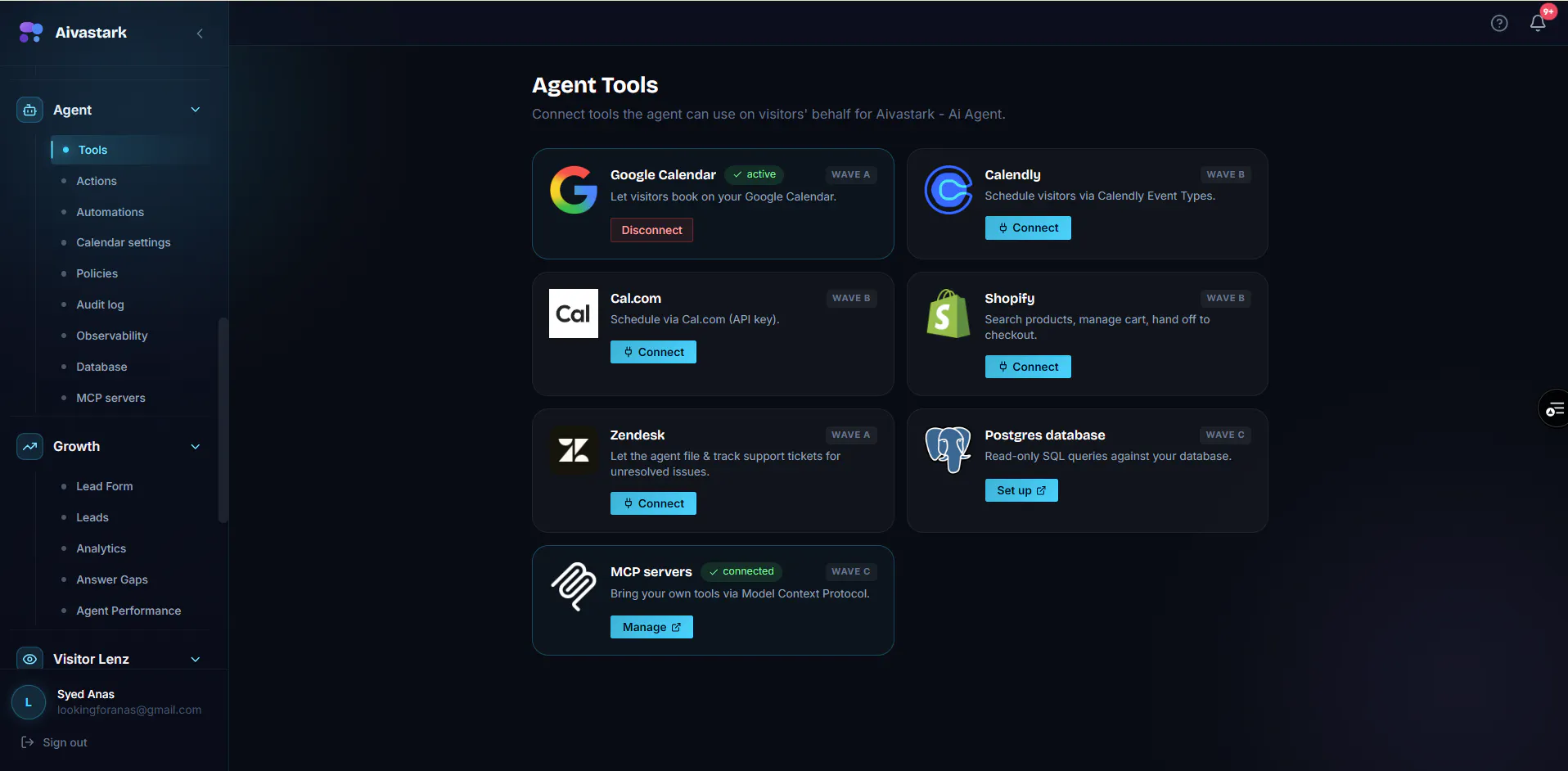
Task: Click the MCP servers connected badge
Action: [x=741, y=571]
